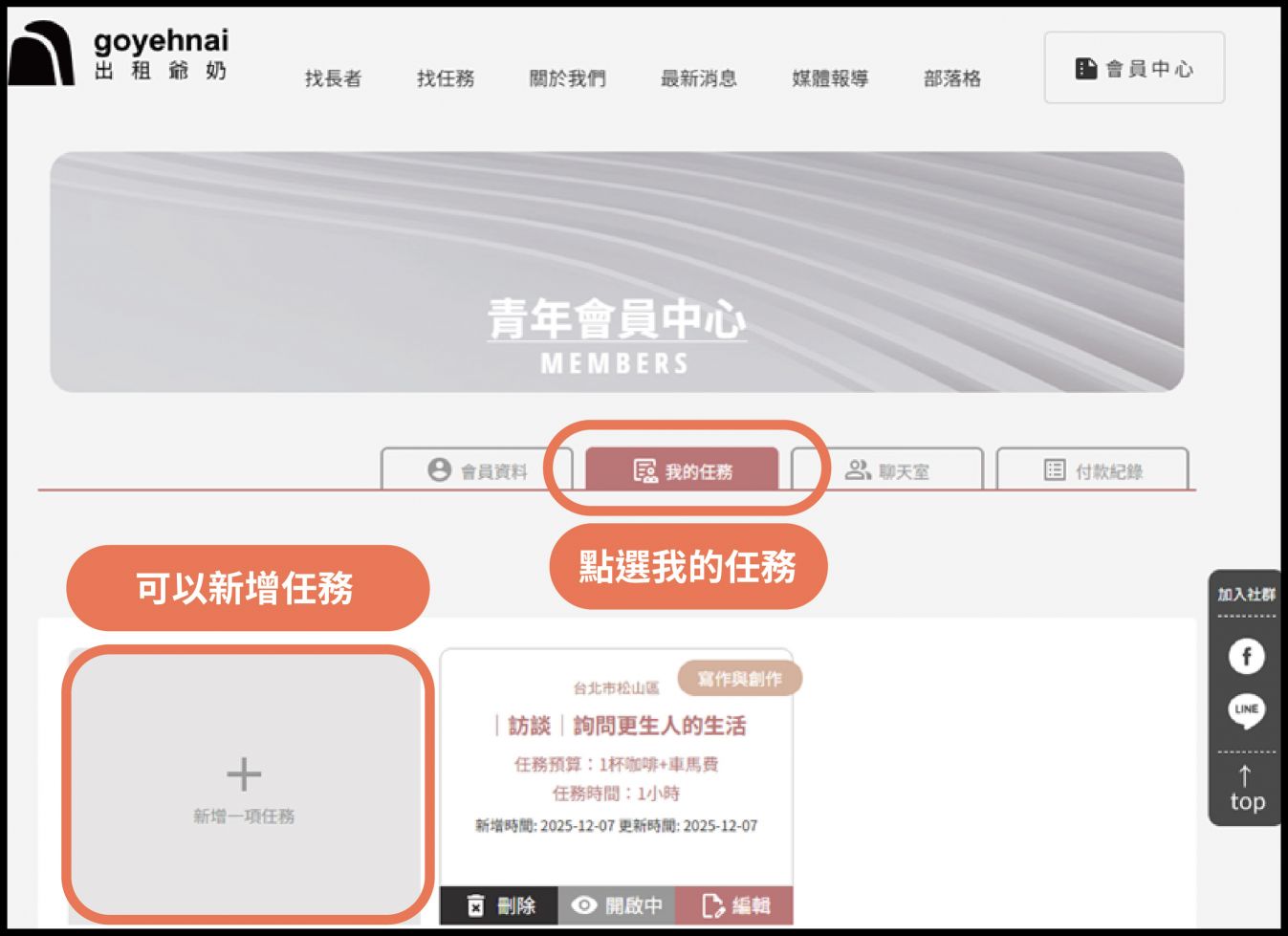Image resolution: width=1288 pixels, height=936 pixels.
Task: Edit the task using 編輯 button
Action: click(734, 904)
